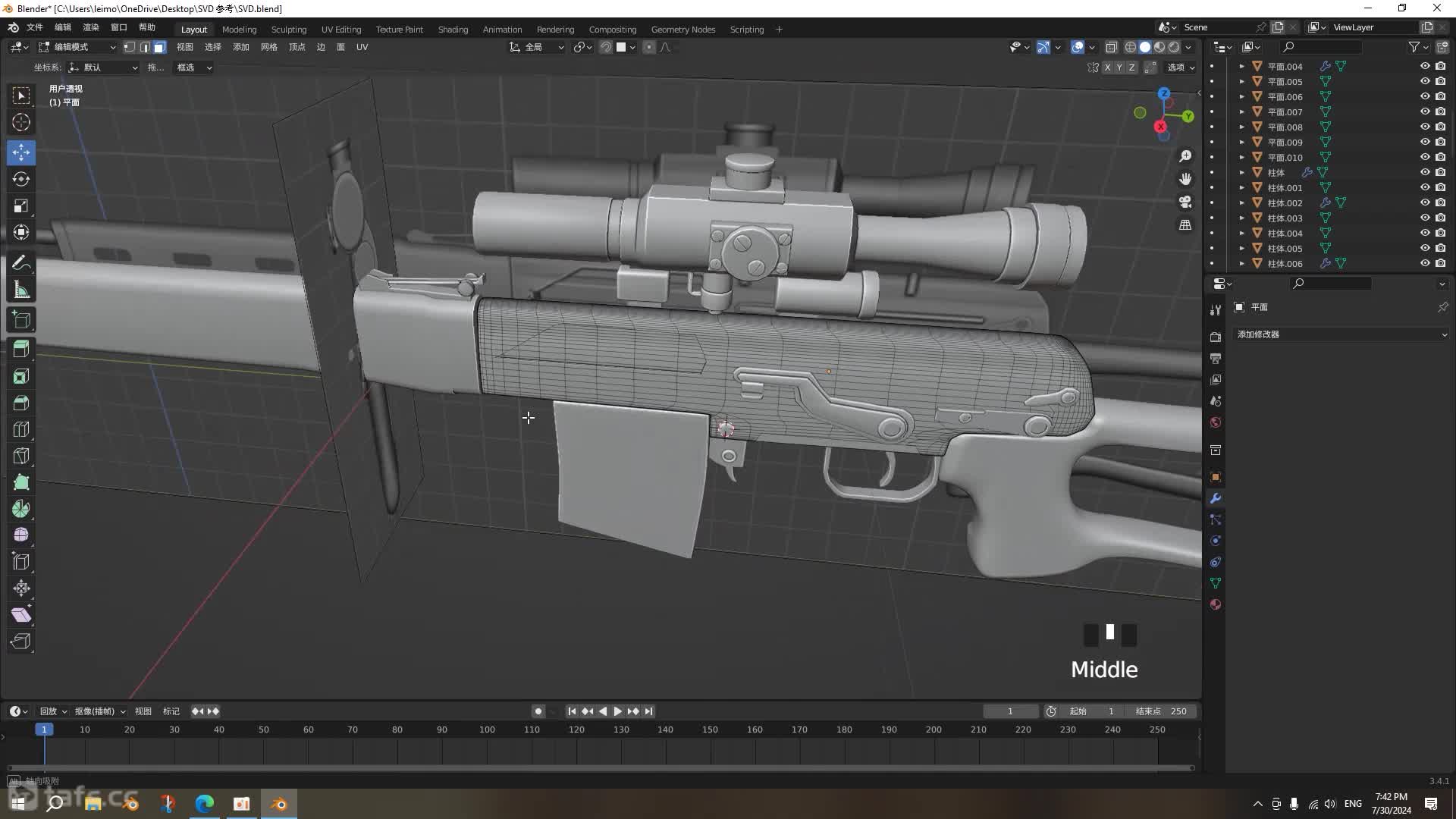Open the 选择 select menu

(x=213, y=47)
